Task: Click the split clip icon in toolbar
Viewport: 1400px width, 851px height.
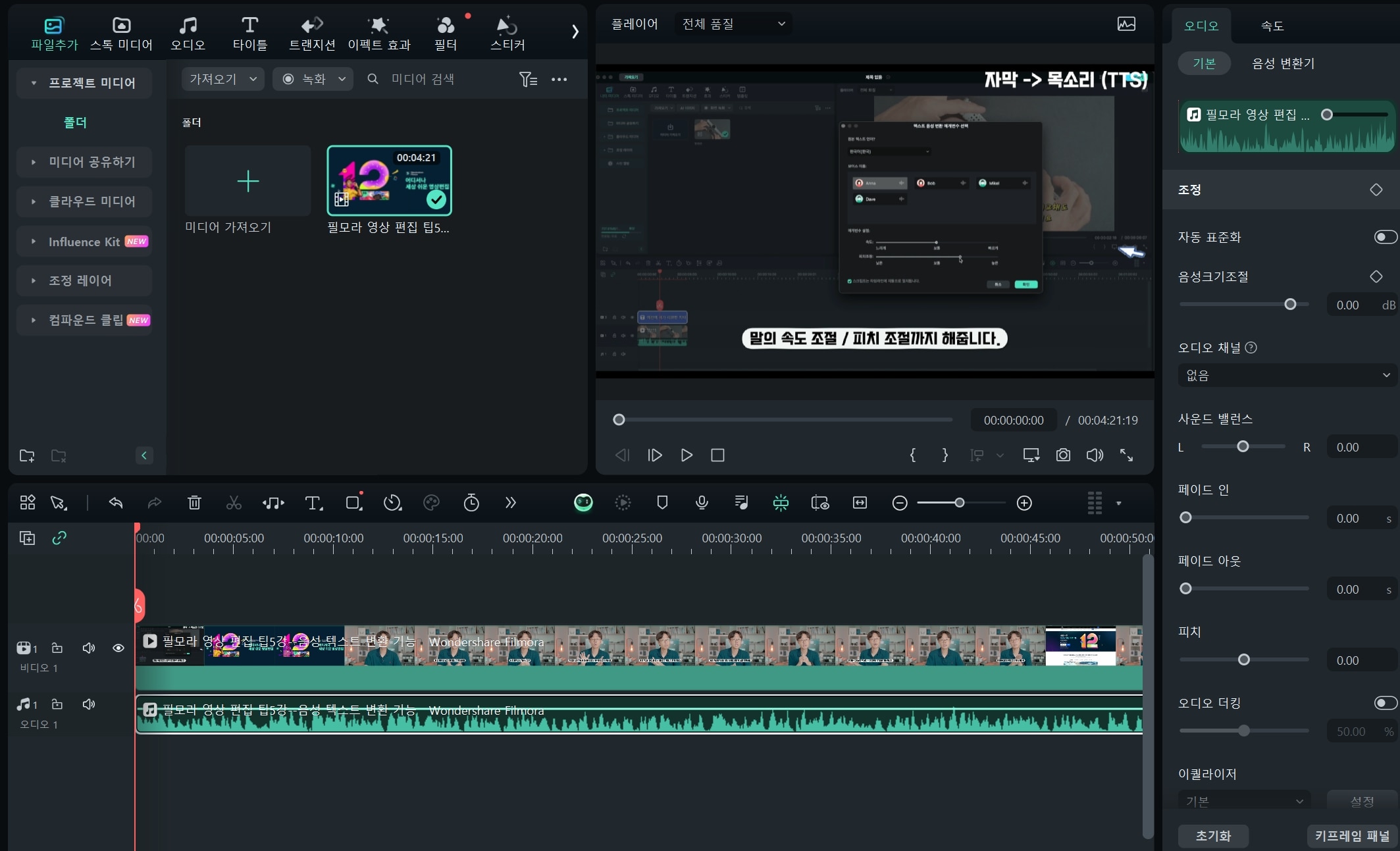Action: click(233, 502)
